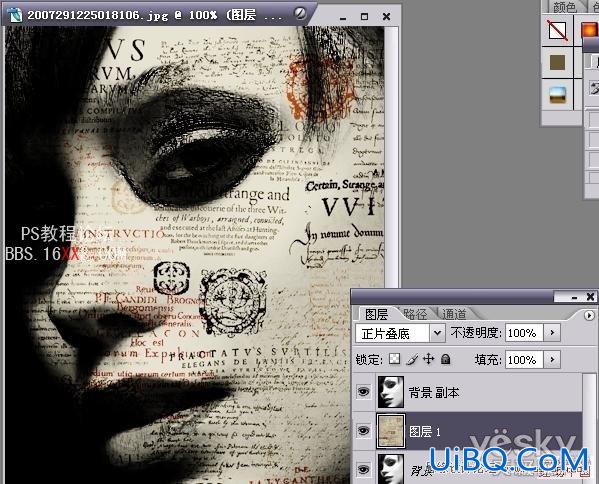Image resolution: width=599 pixels, height=484 pixels.
Task: Switch to the Channels (通道) tab
Action: point(454,314)
